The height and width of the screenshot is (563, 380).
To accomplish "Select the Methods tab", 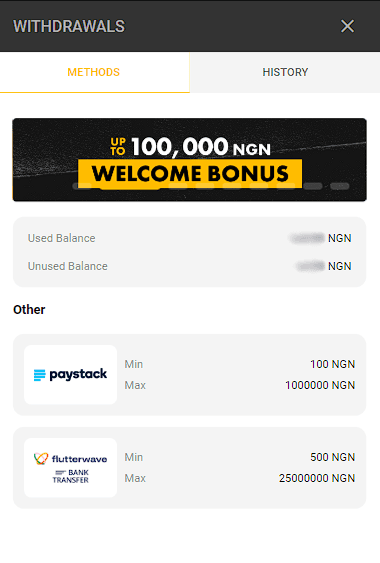I will (94, 72).
